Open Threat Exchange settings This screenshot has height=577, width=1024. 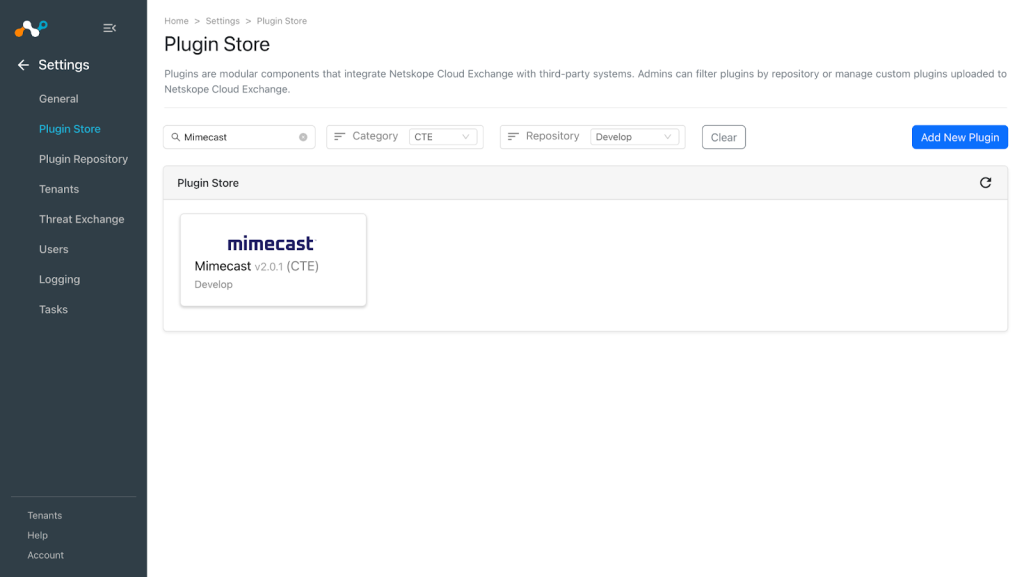click(x=82, y=219)
